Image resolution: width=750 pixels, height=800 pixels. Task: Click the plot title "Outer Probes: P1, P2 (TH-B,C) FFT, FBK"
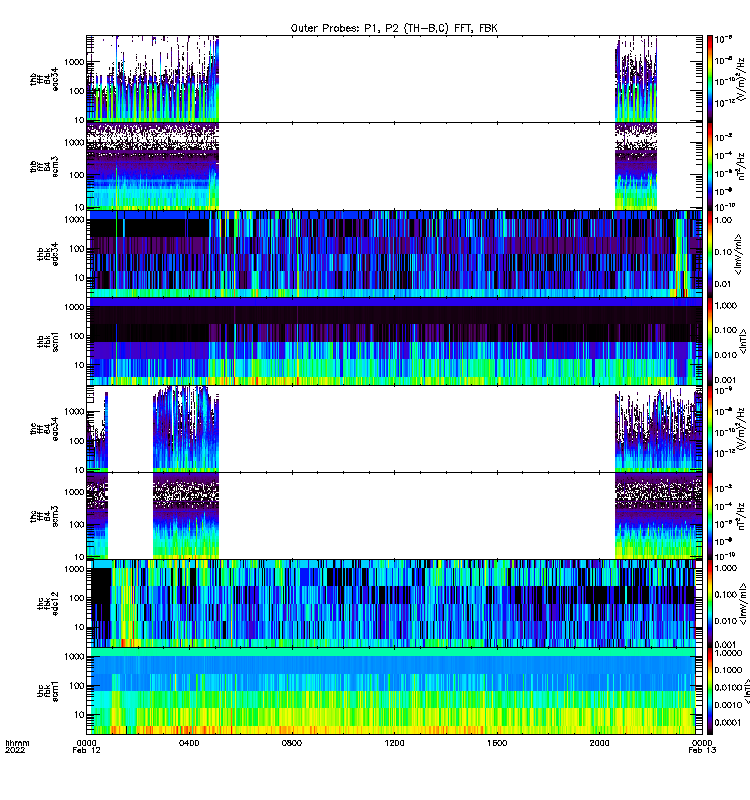coord(394,28)
